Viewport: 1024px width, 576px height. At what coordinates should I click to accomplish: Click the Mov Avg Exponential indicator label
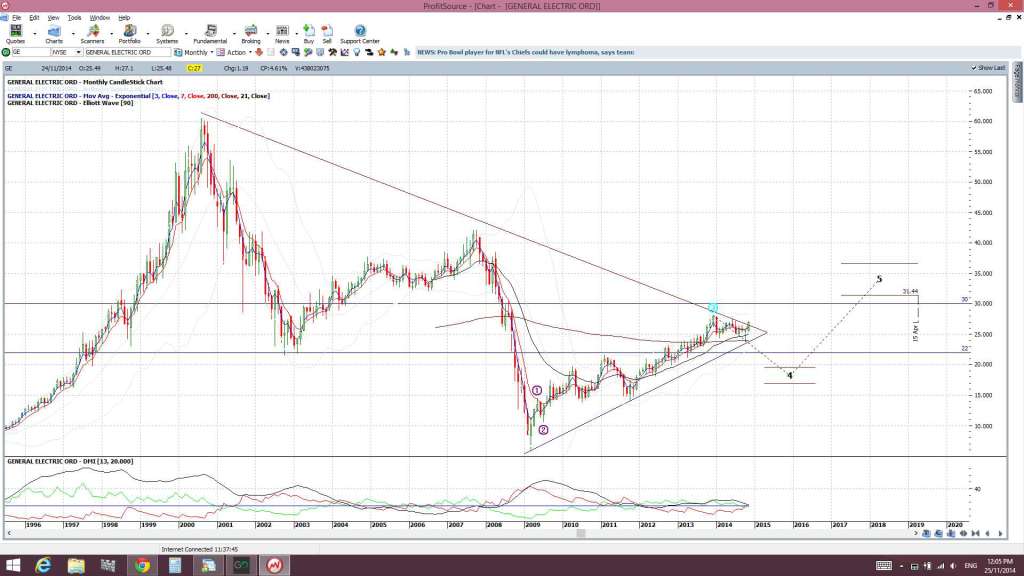(138, 96)
